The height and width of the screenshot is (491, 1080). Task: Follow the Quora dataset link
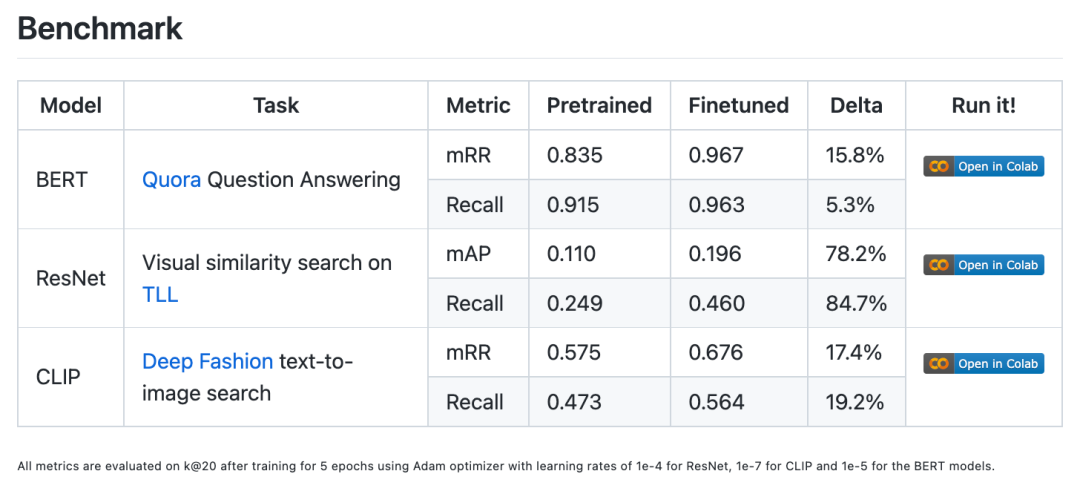[172, 180]
